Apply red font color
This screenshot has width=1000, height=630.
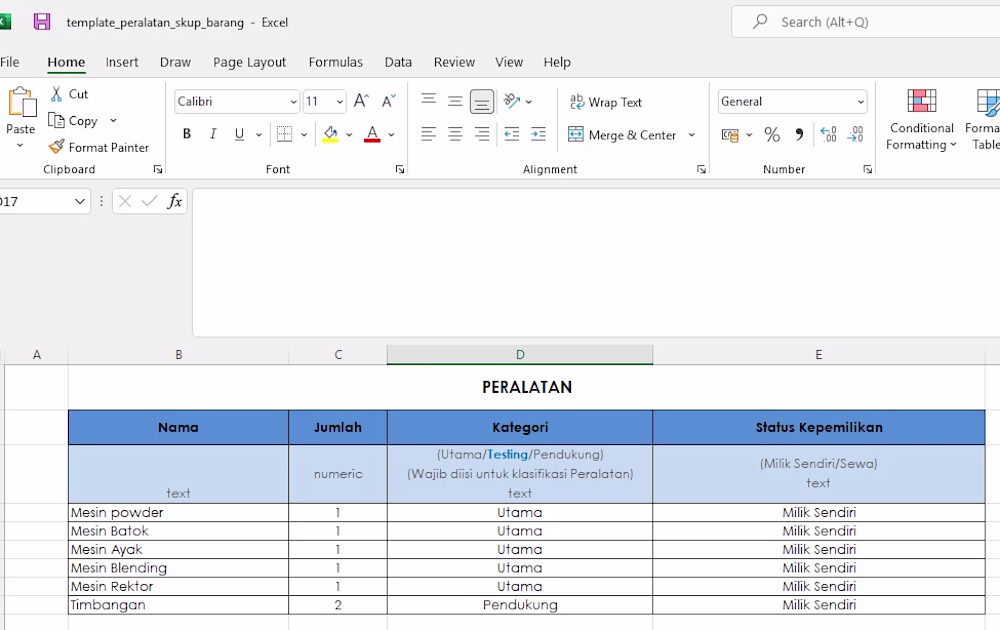coord(372,134)
